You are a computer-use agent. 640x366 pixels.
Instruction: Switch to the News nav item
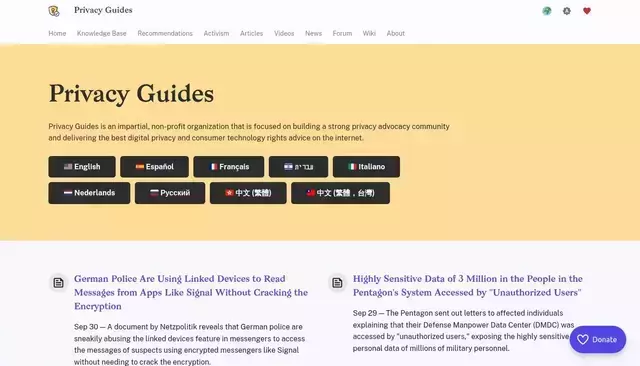tap(313, 33)
